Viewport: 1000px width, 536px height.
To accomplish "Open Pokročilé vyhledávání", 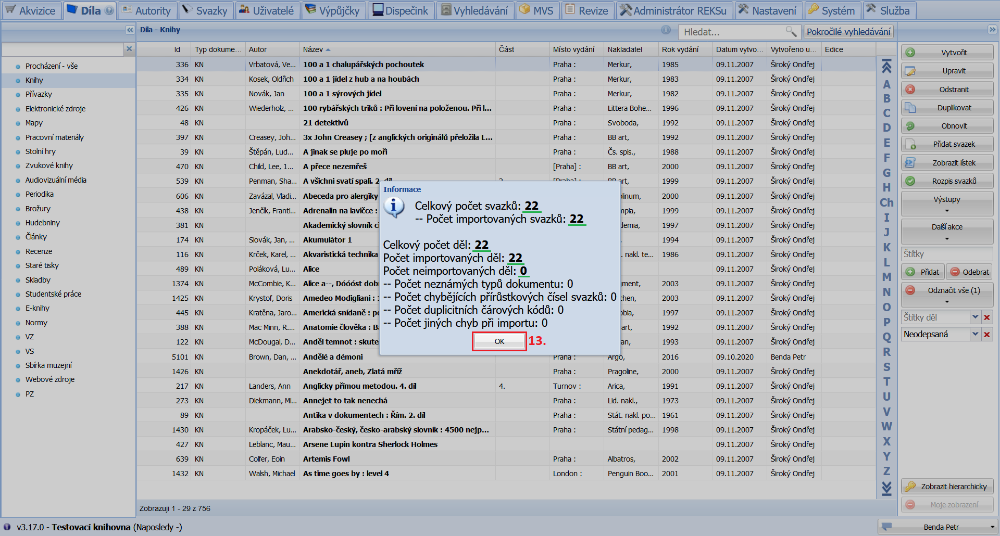I will tap(849, 32).
